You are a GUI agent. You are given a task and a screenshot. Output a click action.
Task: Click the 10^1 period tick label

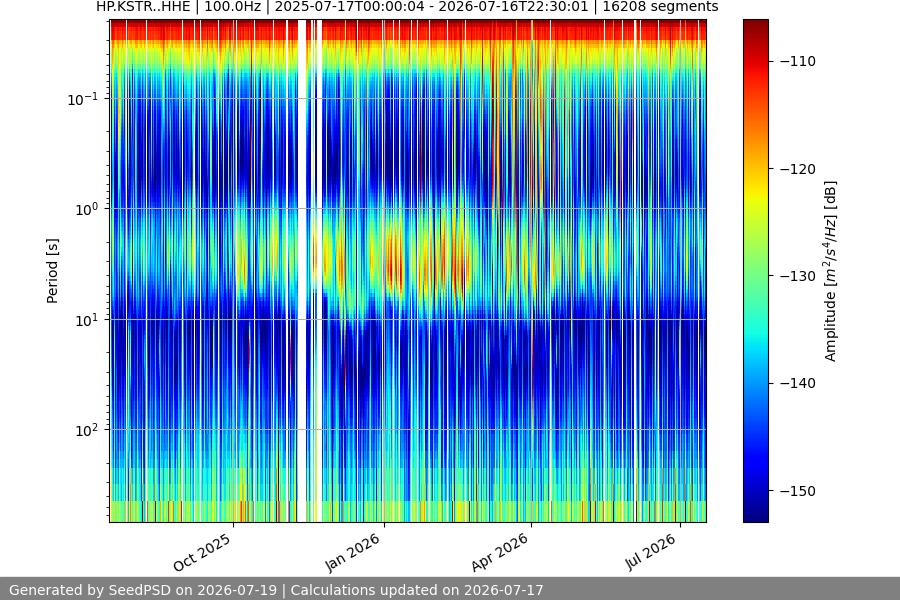(x=87, y=320)
